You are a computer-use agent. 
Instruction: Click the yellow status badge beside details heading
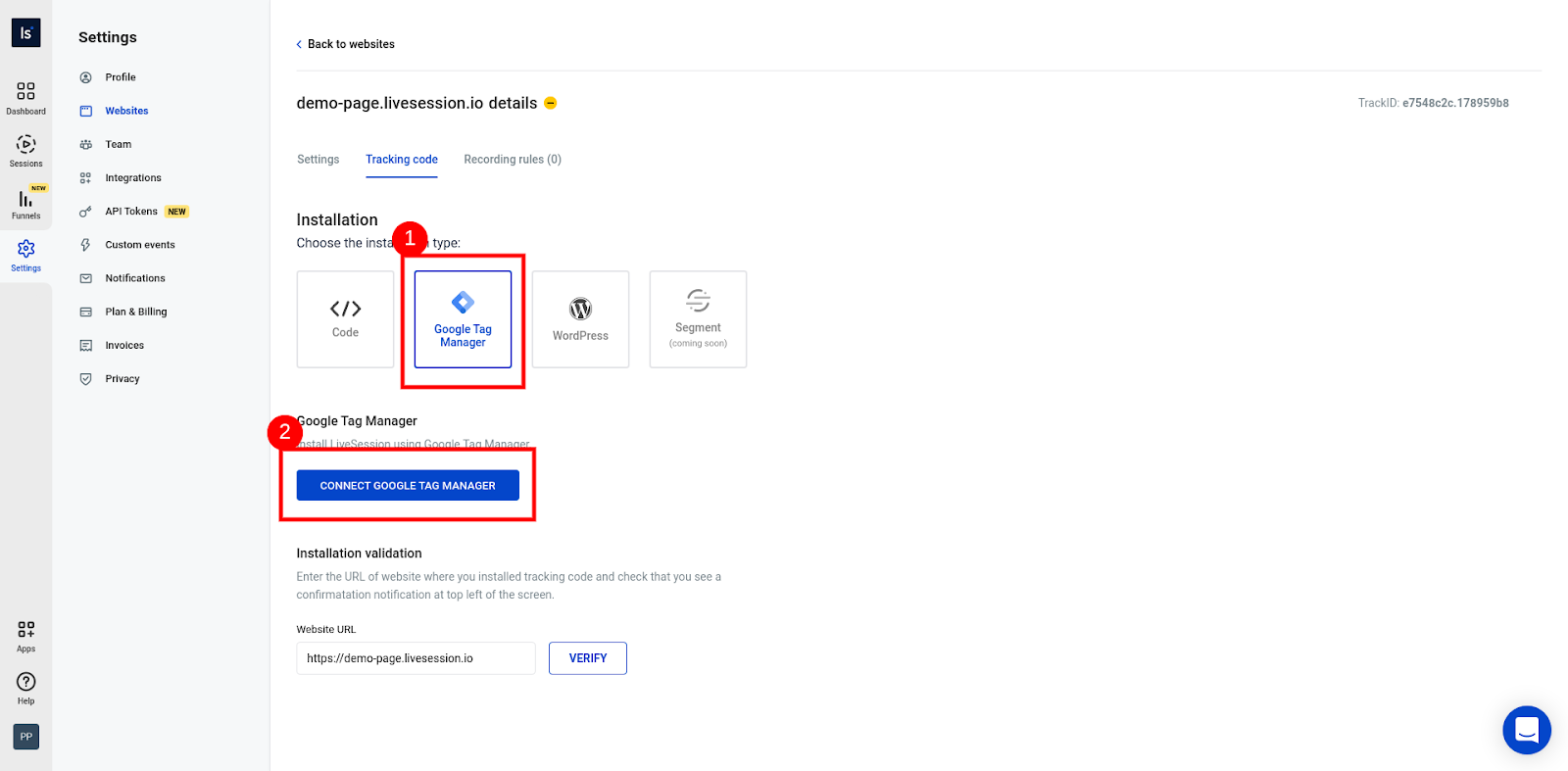(x=551, y=103)
